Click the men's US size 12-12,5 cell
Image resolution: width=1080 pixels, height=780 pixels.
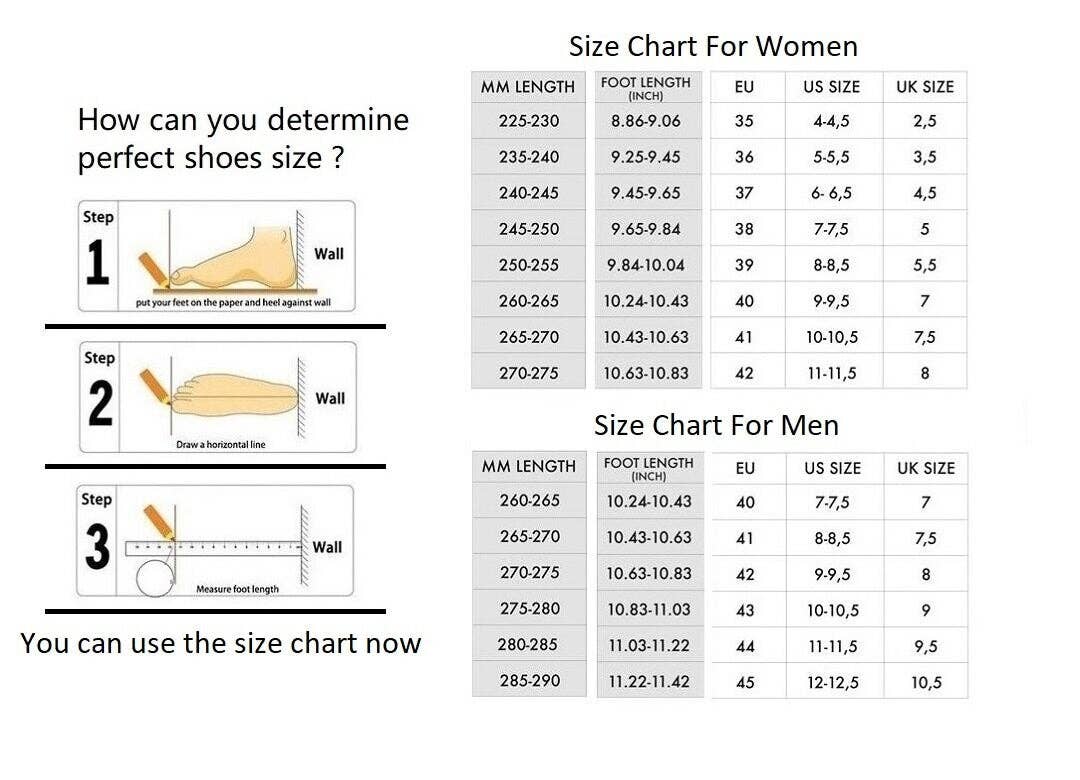click(832, 682)
